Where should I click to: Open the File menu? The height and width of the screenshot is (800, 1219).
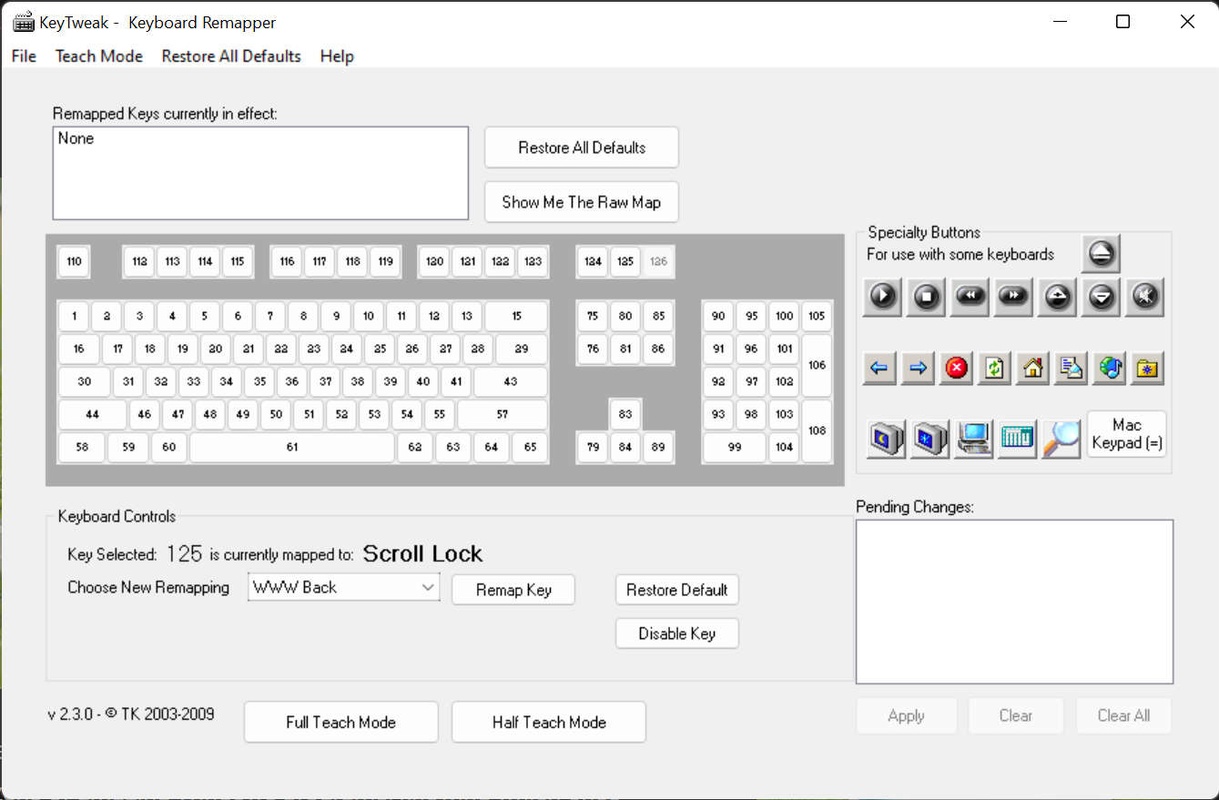(24, 56)
